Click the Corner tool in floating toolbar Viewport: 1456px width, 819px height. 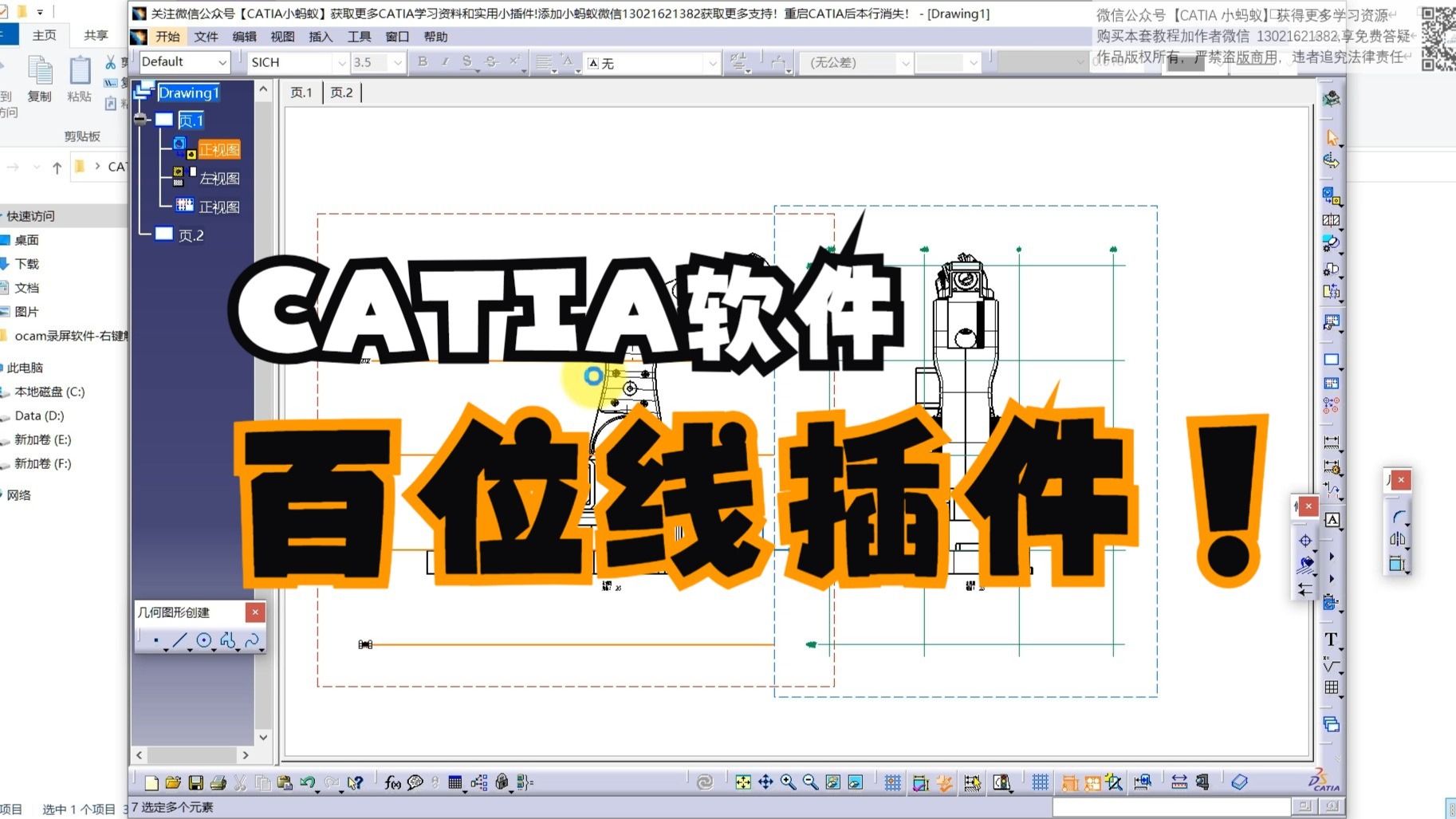1399,518
